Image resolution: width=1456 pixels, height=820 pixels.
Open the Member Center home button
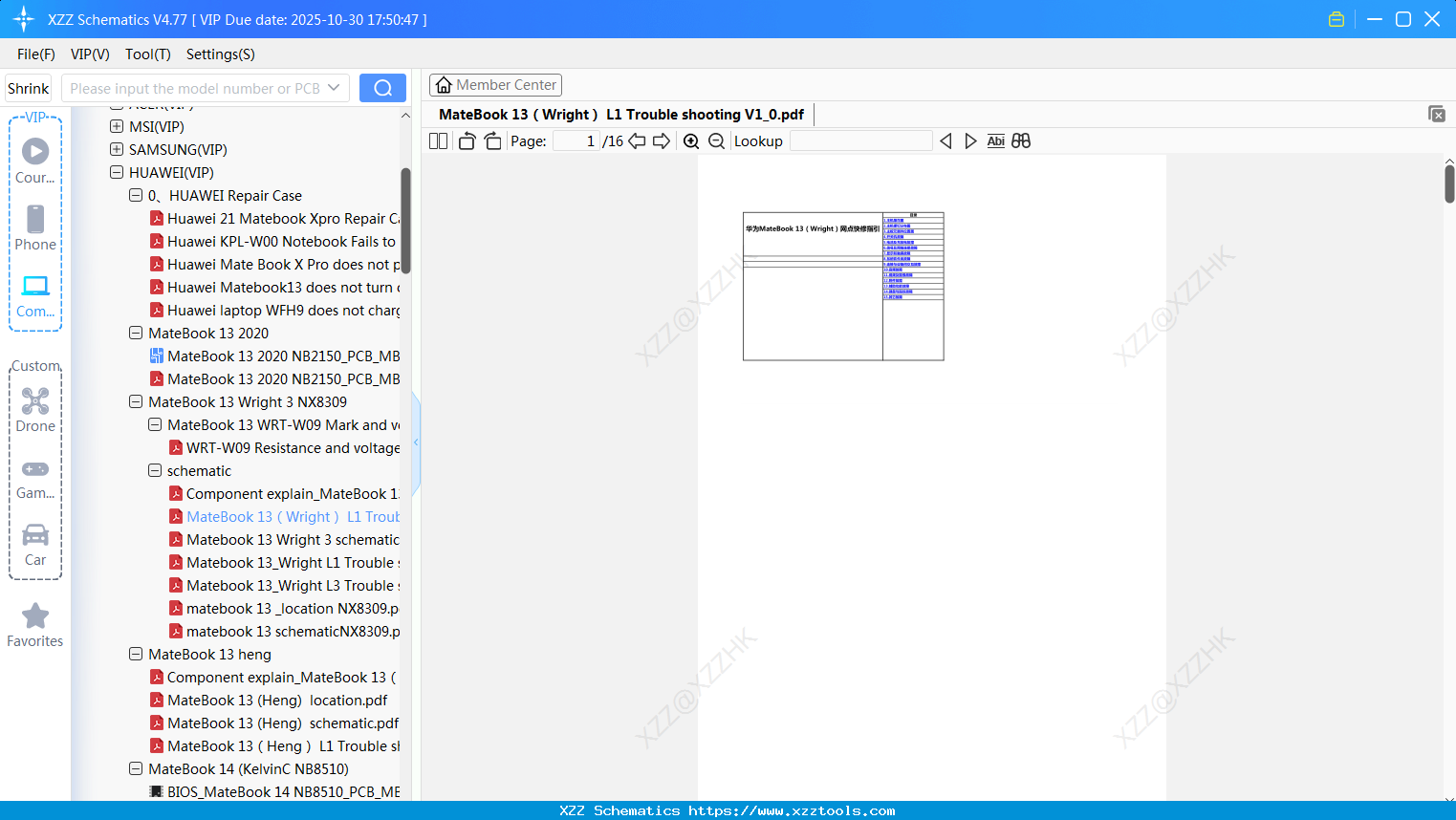point(495,85)
